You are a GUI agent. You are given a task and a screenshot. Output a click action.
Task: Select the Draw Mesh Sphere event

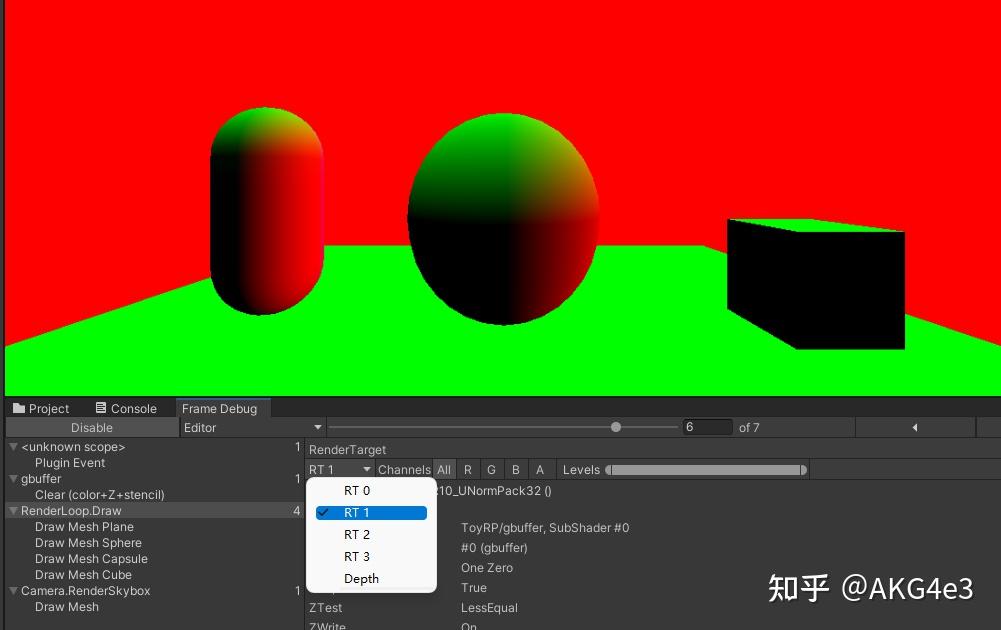[88, 543]
